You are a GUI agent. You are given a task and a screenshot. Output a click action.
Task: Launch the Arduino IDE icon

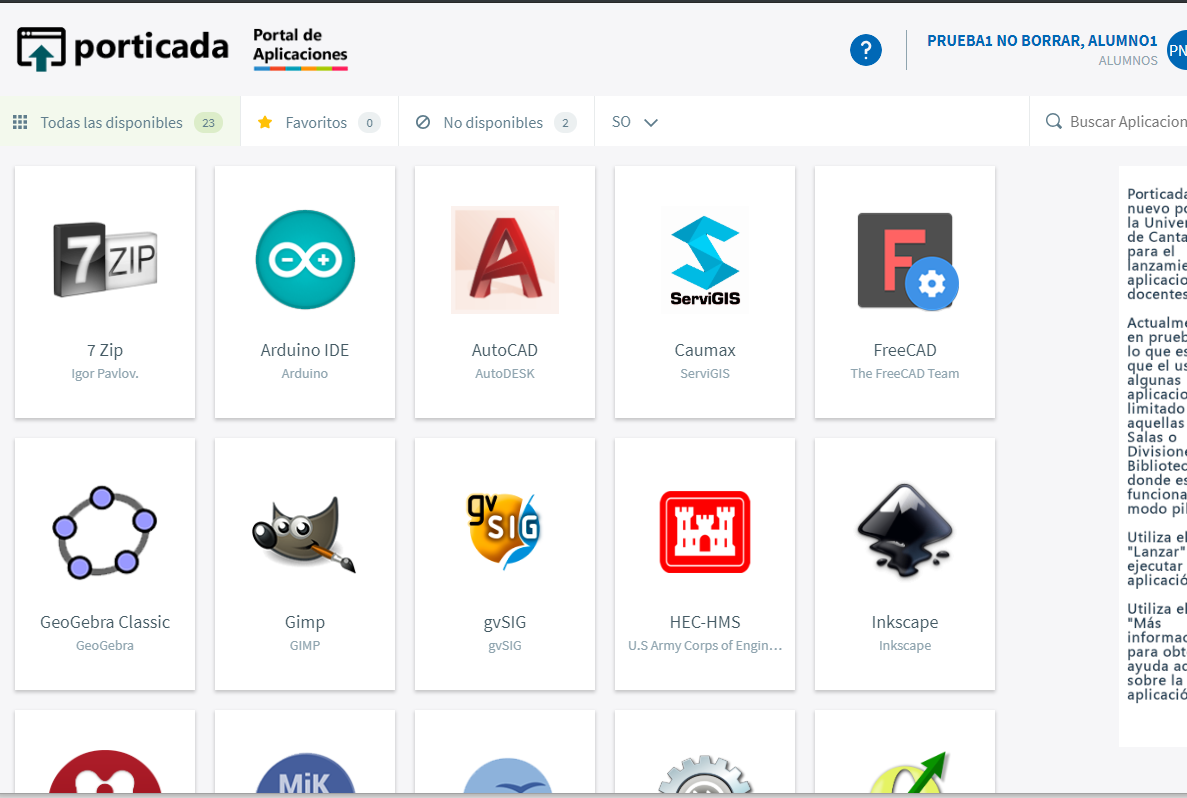point(305,260)
